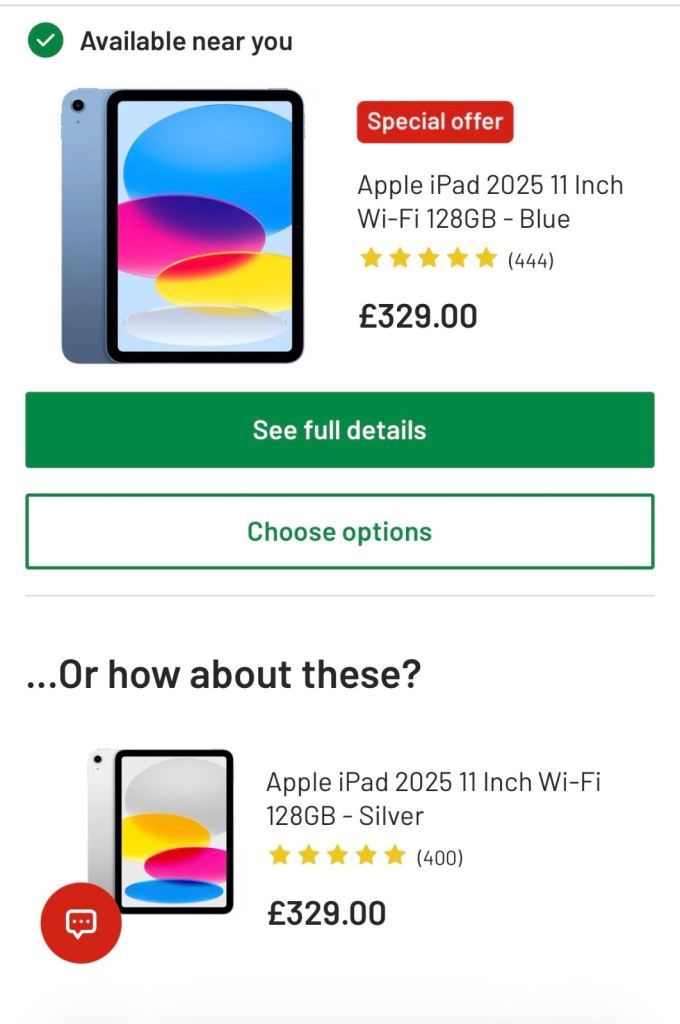Open the Apple iPad Blue product title

[489, 201]
